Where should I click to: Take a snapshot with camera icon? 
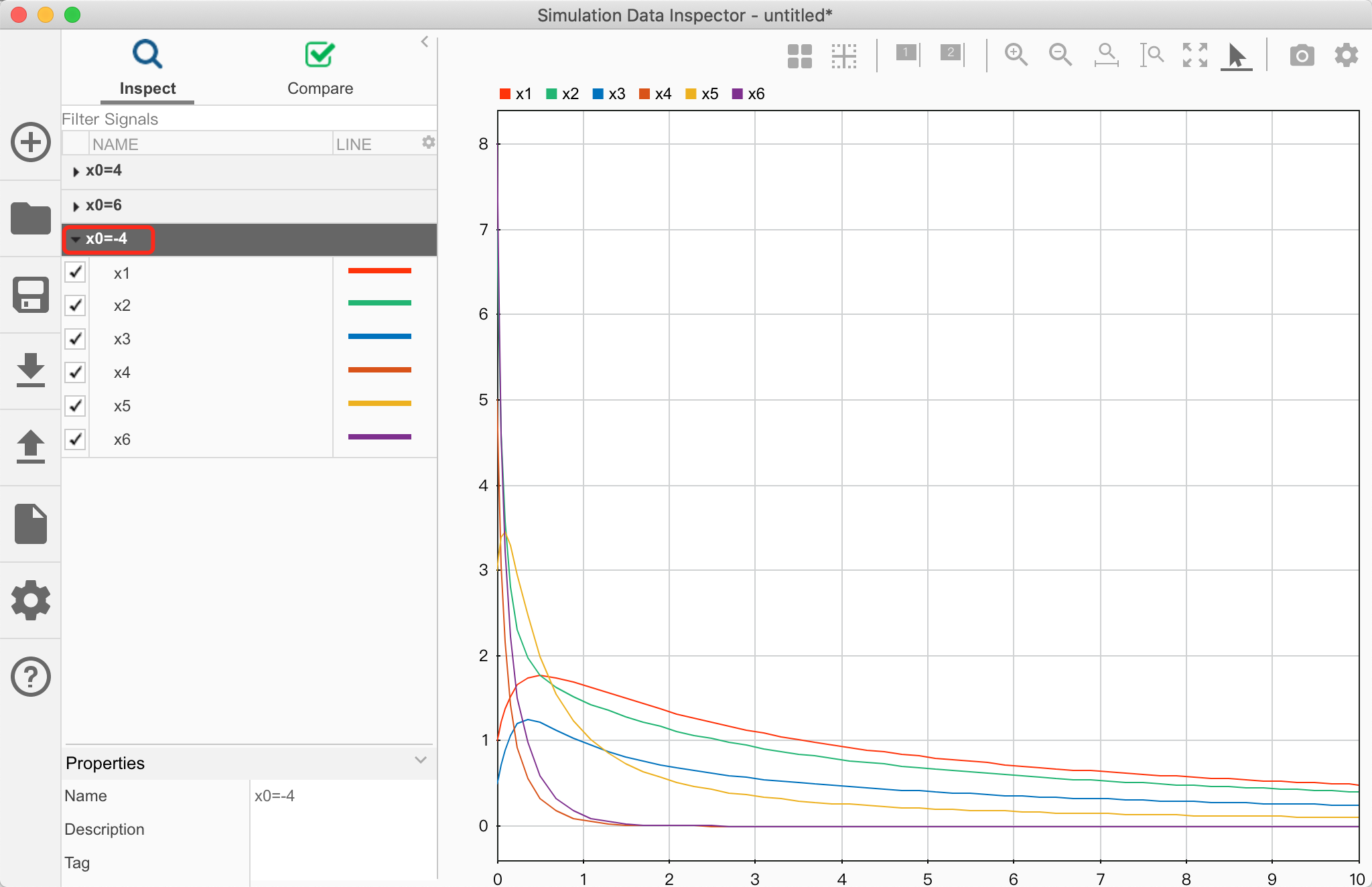[x=1302, y=56]
